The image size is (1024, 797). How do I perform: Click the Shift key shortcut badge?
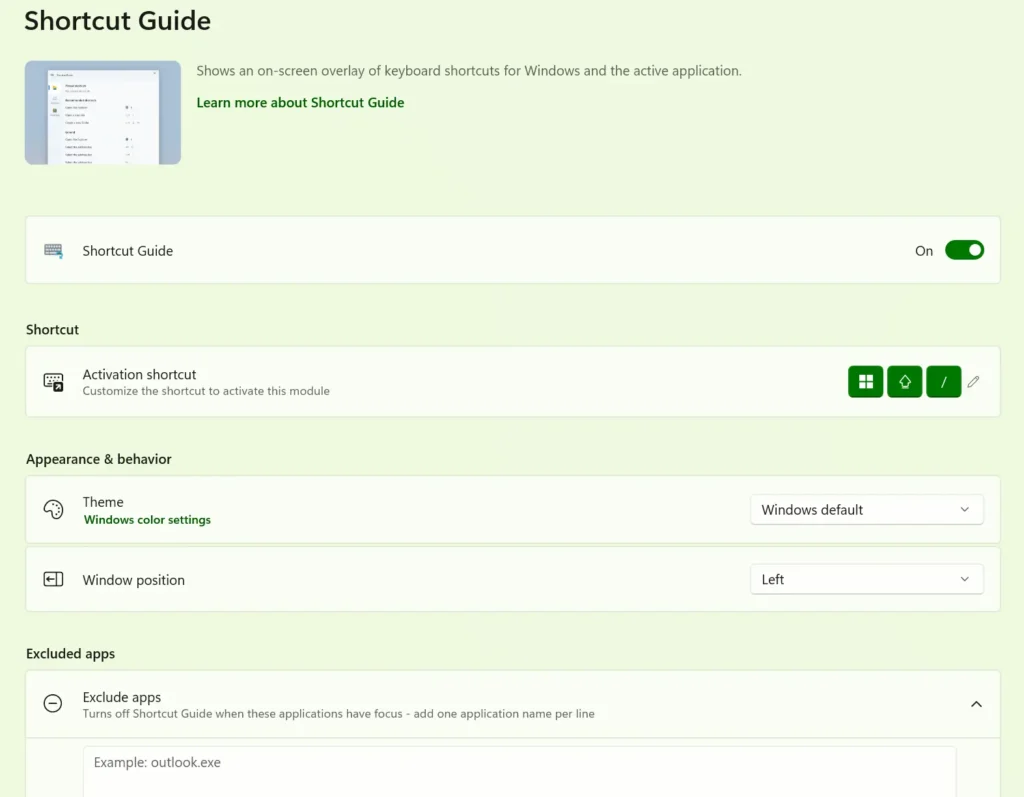tap(904, 382)
